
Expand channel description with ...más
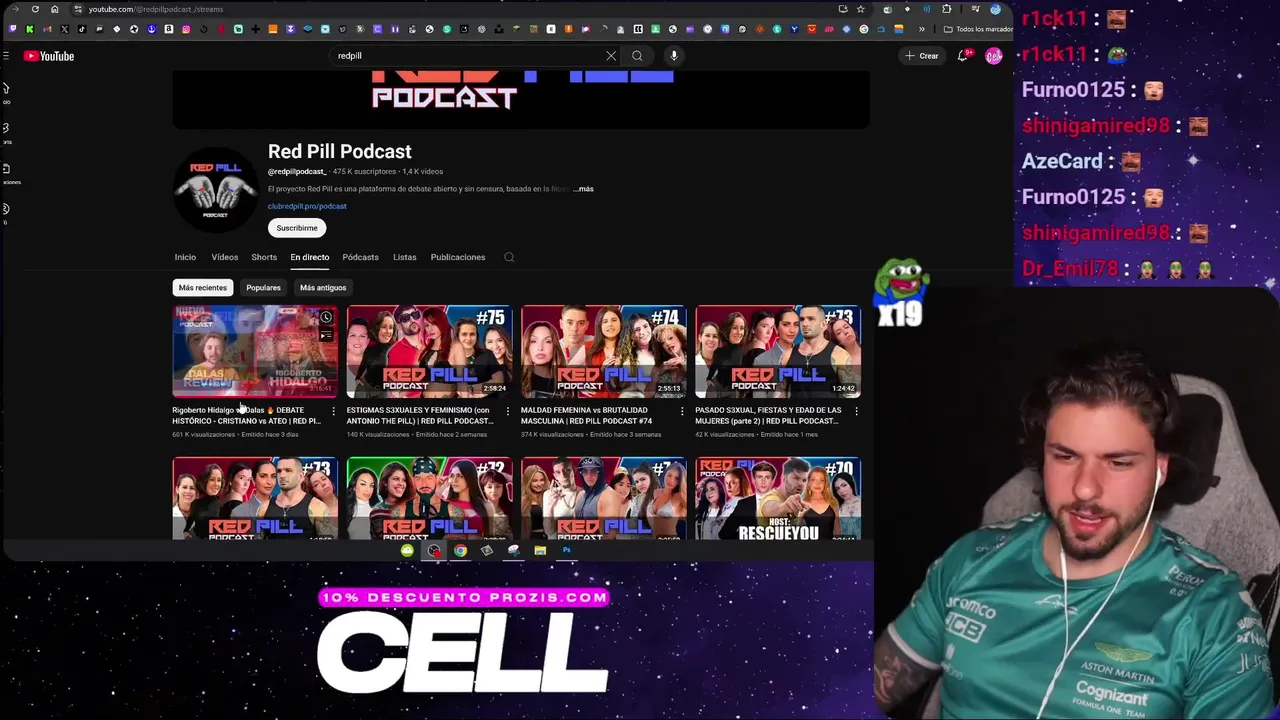(x=583, y=189)
